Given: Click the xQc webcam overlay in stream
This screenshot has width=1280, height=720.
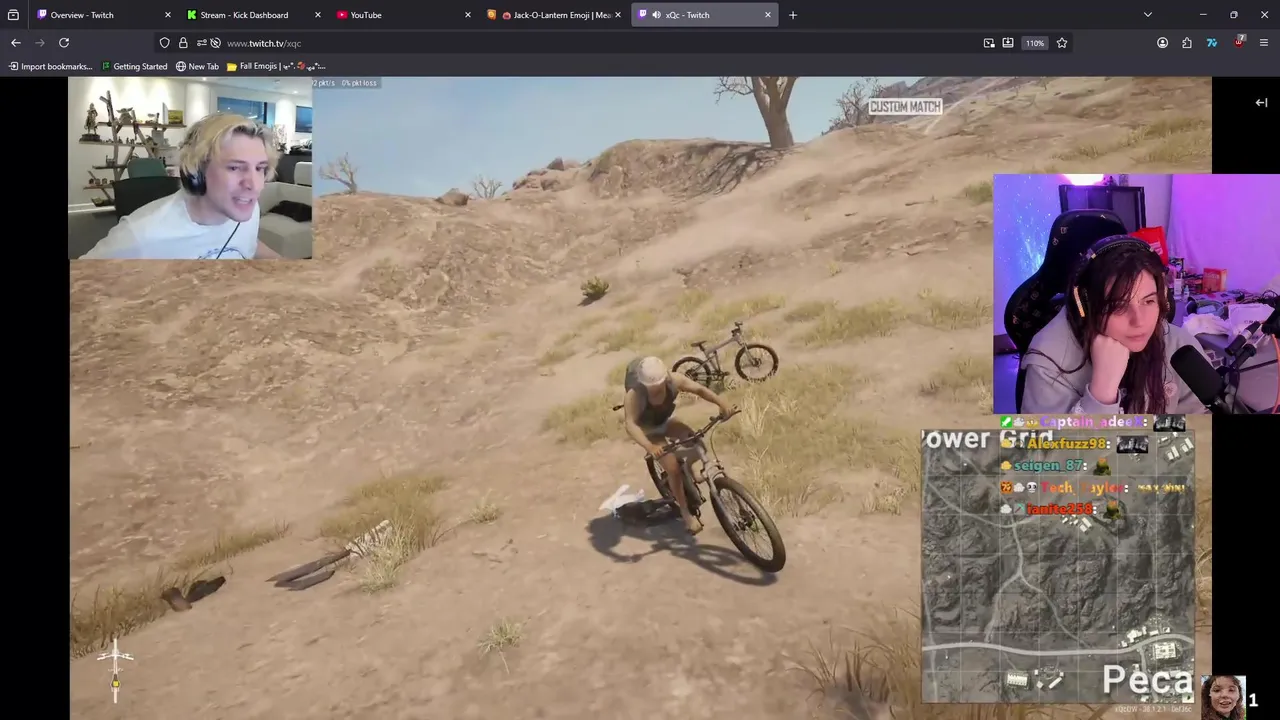Looking at the screenshot, I should point(190,168).
